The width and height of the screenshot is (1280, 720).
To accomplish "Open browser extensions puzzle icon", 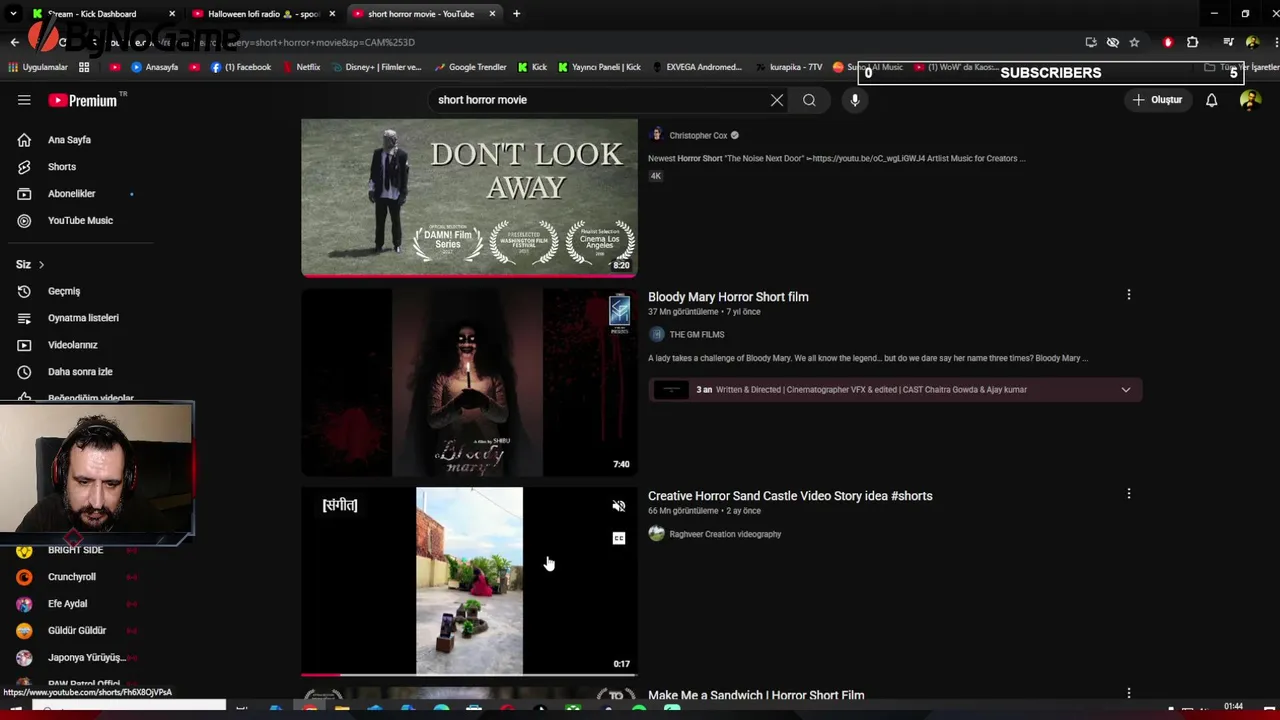I will coord(1192,42).
